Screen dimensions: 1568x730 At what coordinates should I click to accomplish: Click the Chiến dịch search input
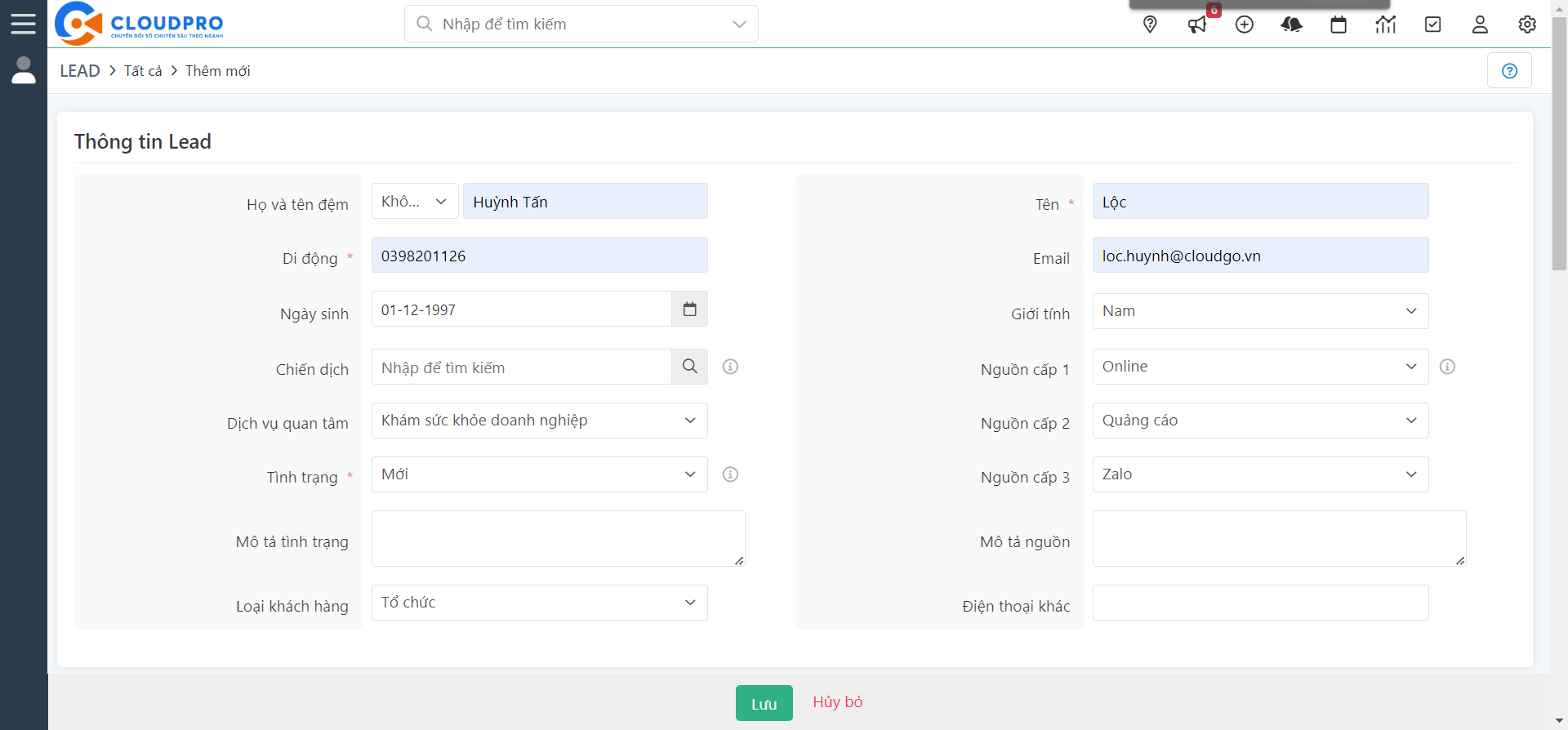522,367
